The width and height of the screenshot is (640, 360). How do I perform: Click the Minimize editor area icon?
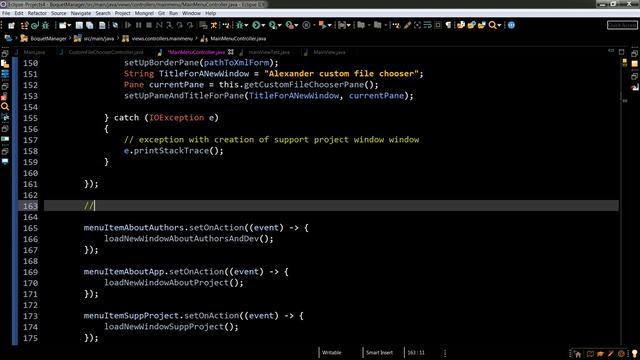point(611,51)
